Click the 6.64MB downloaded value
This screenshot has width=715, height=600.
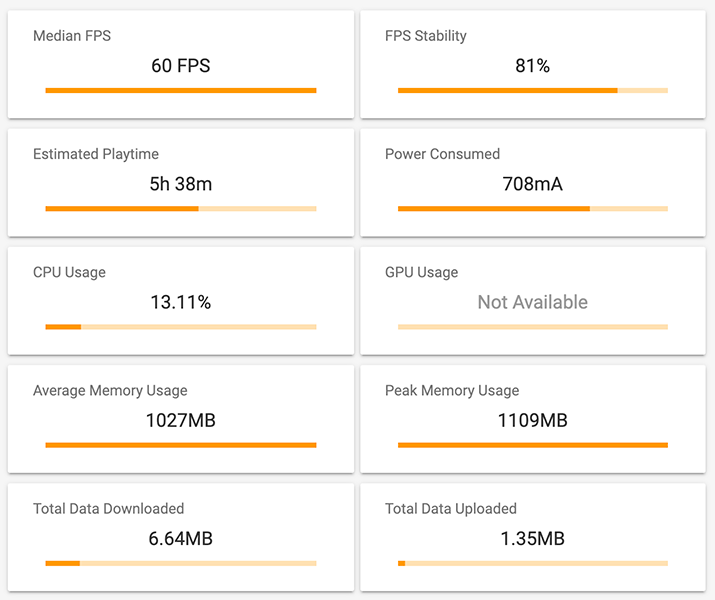pos(181,538)
